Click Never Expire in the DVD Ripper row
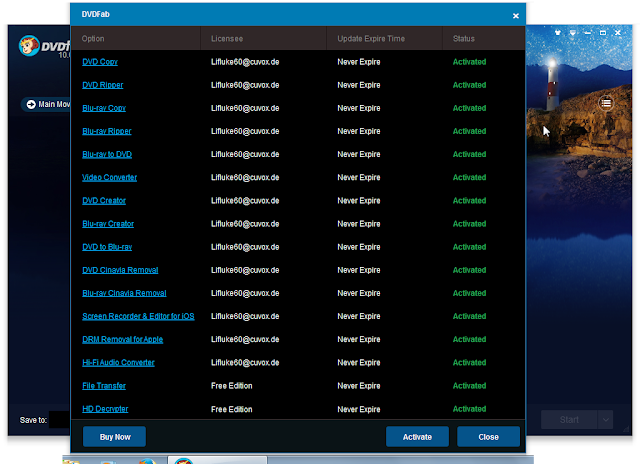Image resolution: width=640 pixels, height=464 pixels. pos(359,85)
